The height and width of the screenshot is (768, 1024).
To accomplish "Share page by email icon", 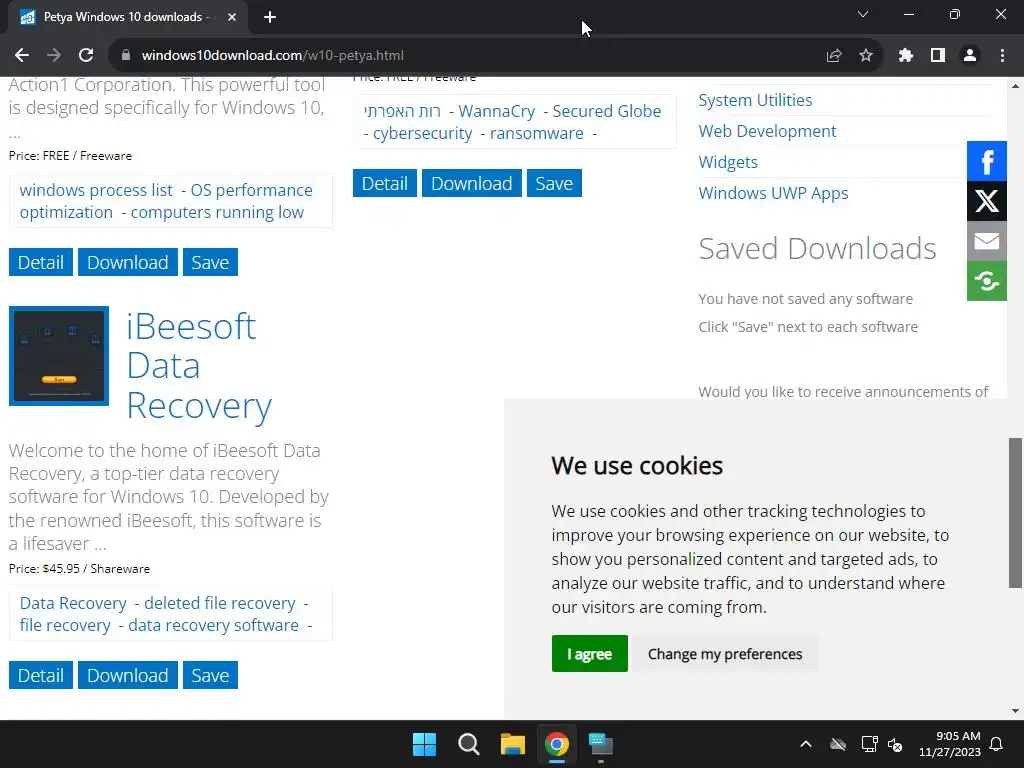I will pos(987,241).
